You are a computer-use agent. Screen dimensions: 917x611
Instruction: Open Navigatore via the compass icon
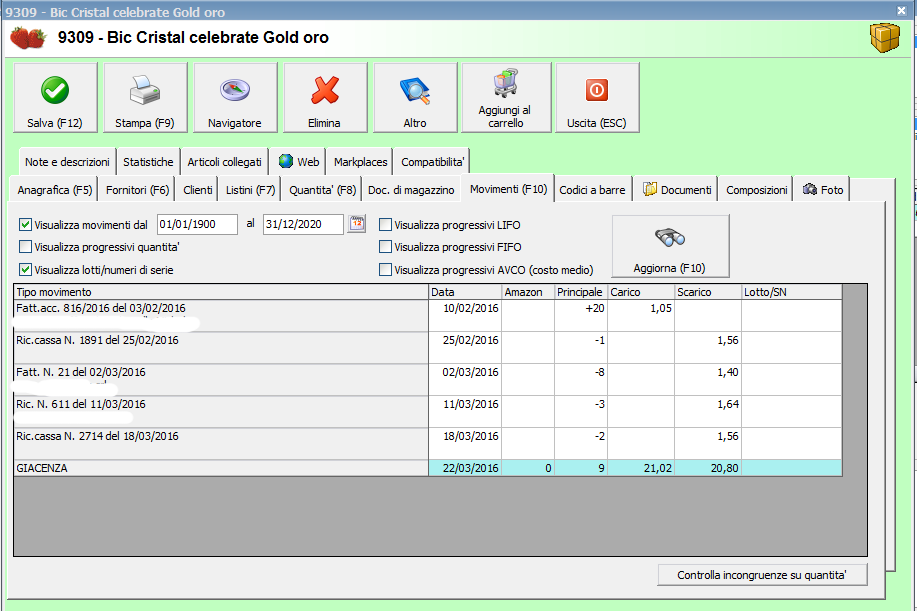235,90
